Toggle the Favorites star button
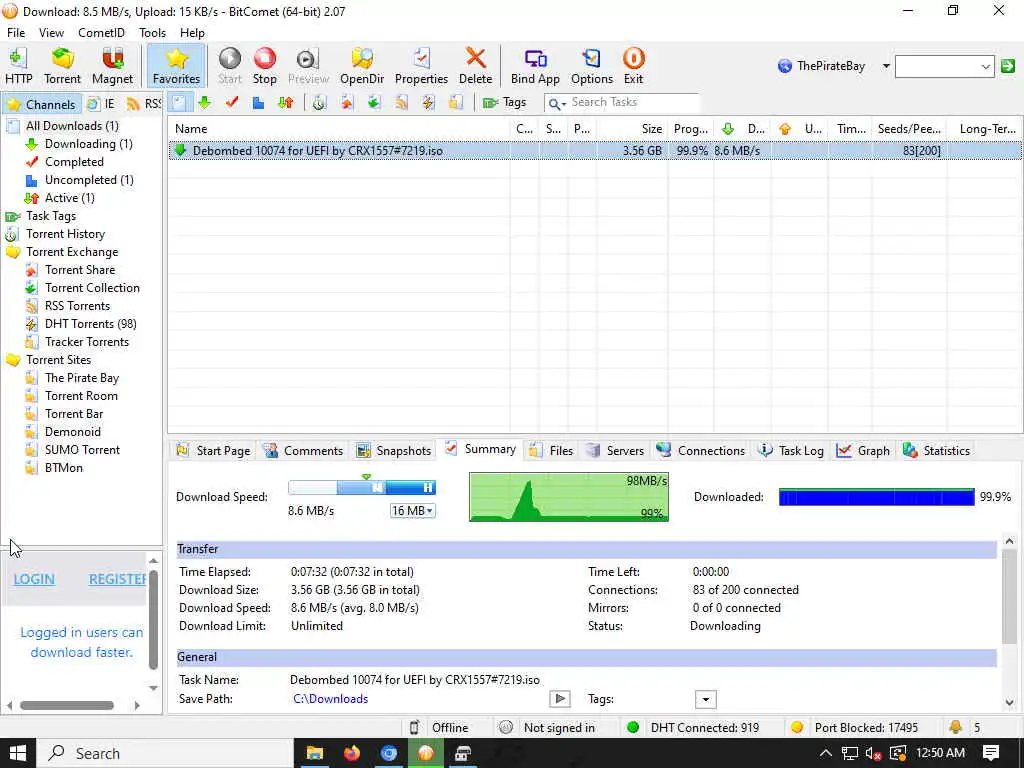1024x768 pixels. pos(176,66)
